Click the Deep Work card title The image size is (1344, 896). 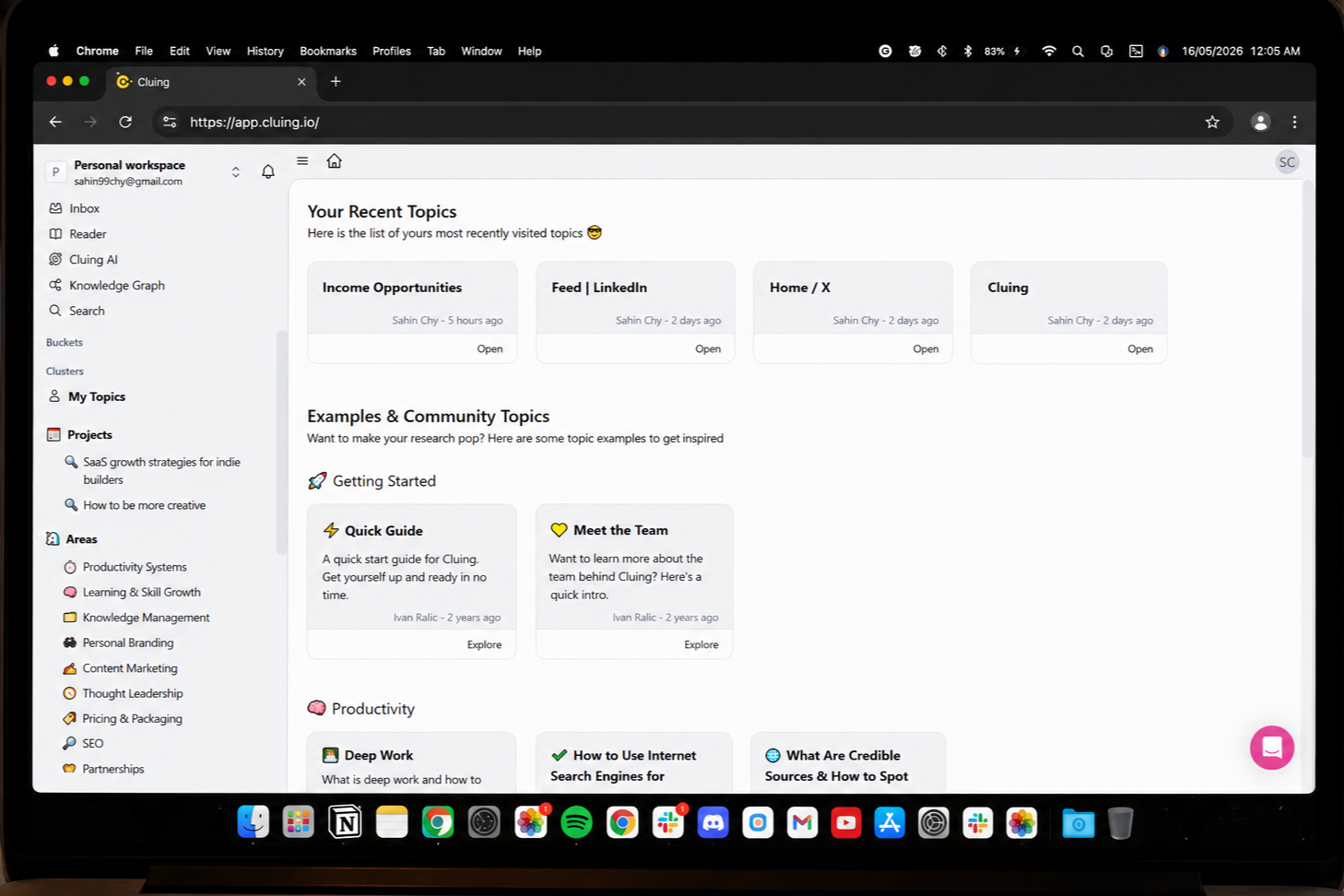(x=379, y=756)
